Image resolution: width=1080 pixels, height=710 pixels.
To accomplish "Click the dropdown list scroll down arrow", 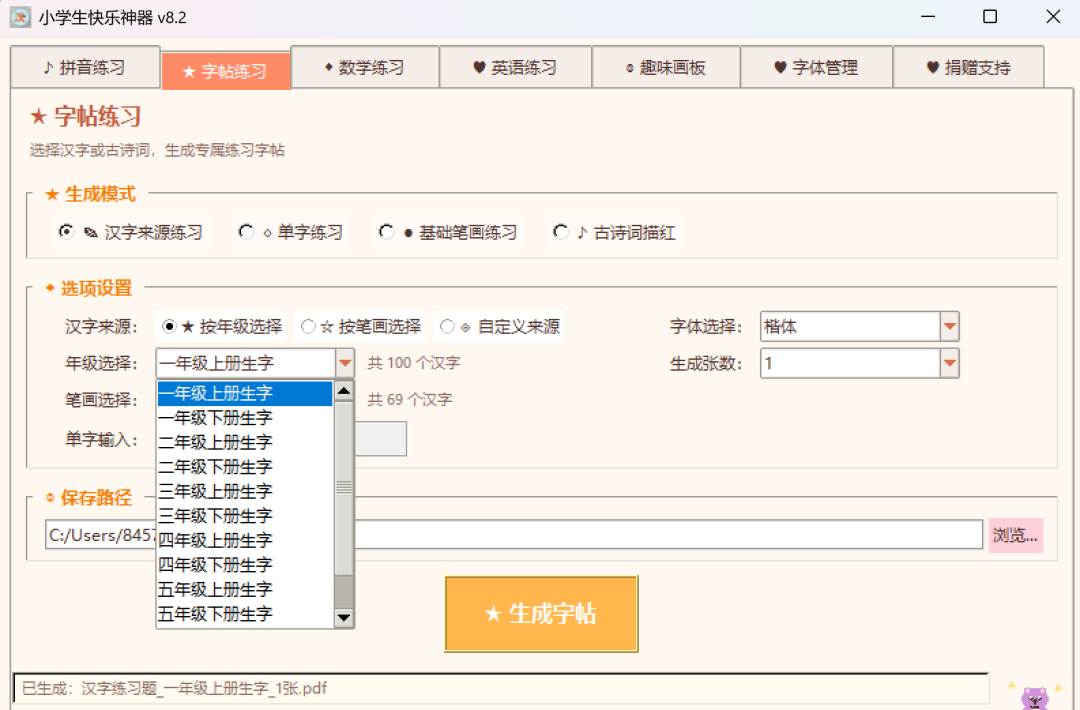I will click(344, 617).
